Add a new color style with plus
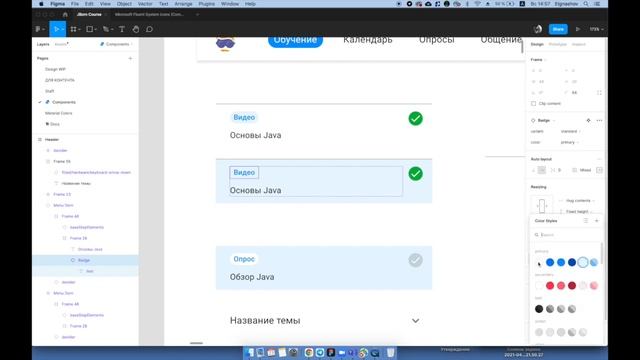 click(597, 221)
